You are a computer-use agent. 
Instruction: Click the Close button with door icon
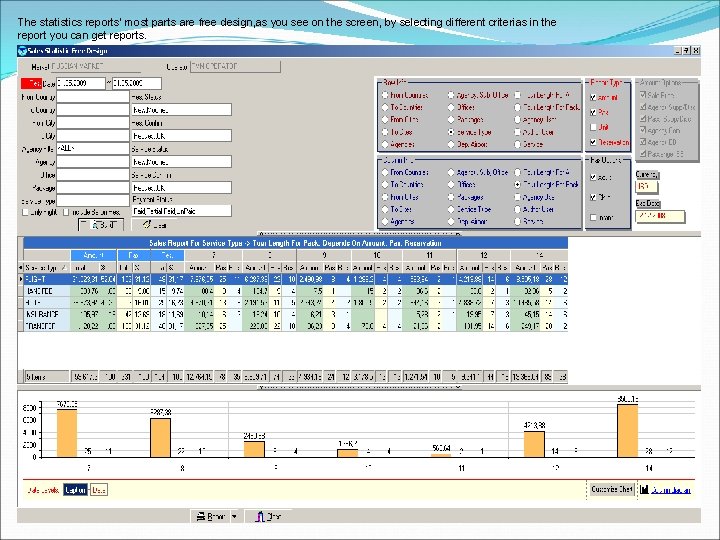coord(269,517)
